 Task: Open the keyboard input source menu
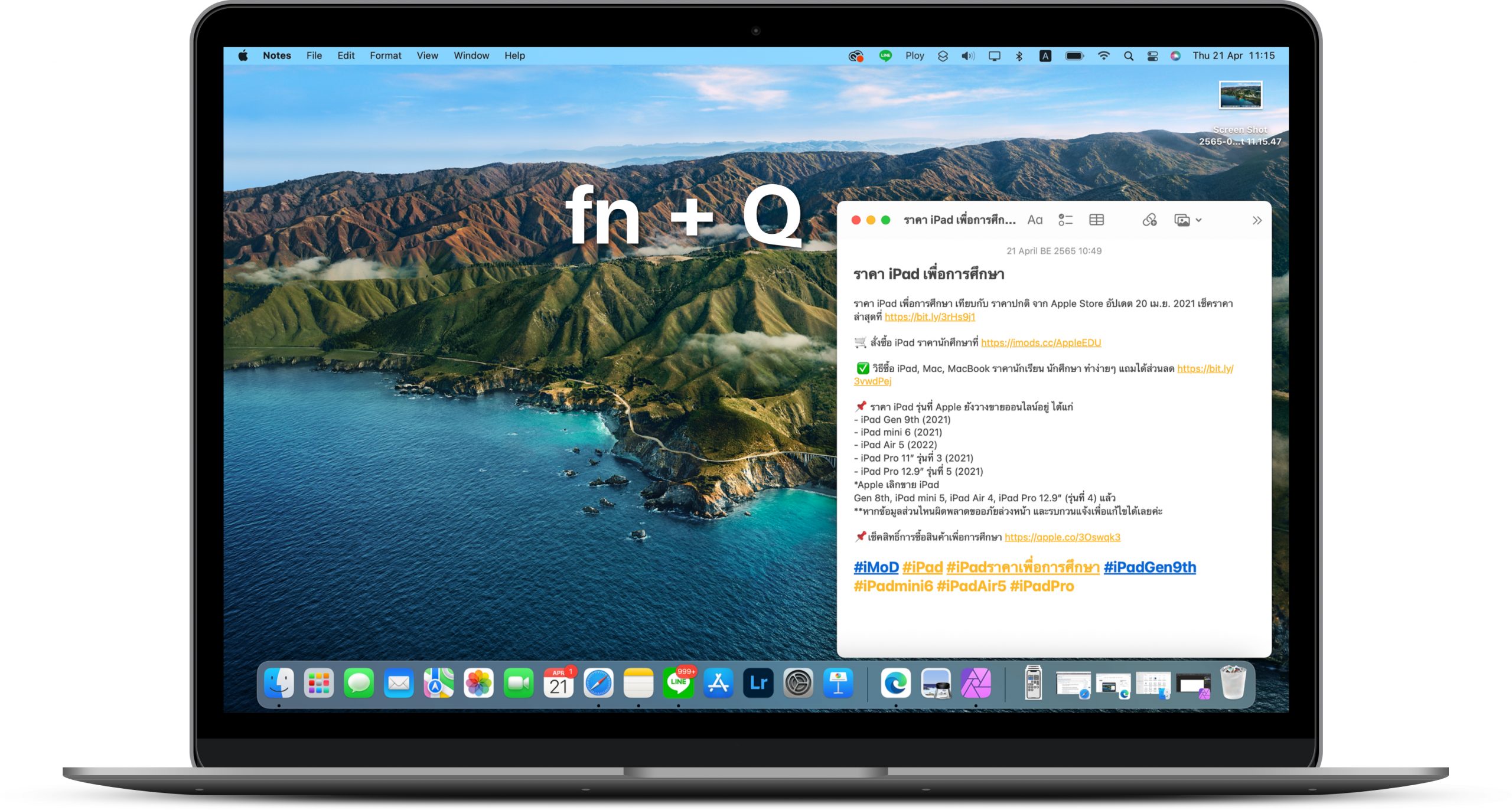[x=1045, y=56]
